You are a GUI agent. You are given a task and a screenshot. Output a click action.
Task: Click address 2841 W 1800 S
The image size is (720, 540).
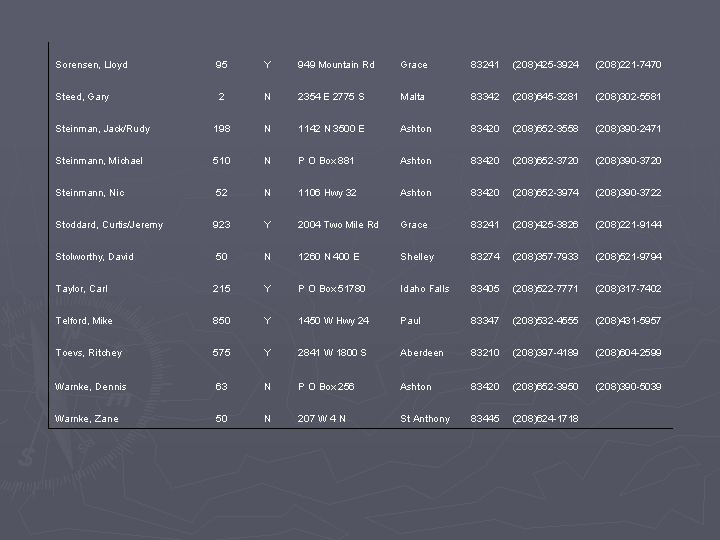pos(332,353)
